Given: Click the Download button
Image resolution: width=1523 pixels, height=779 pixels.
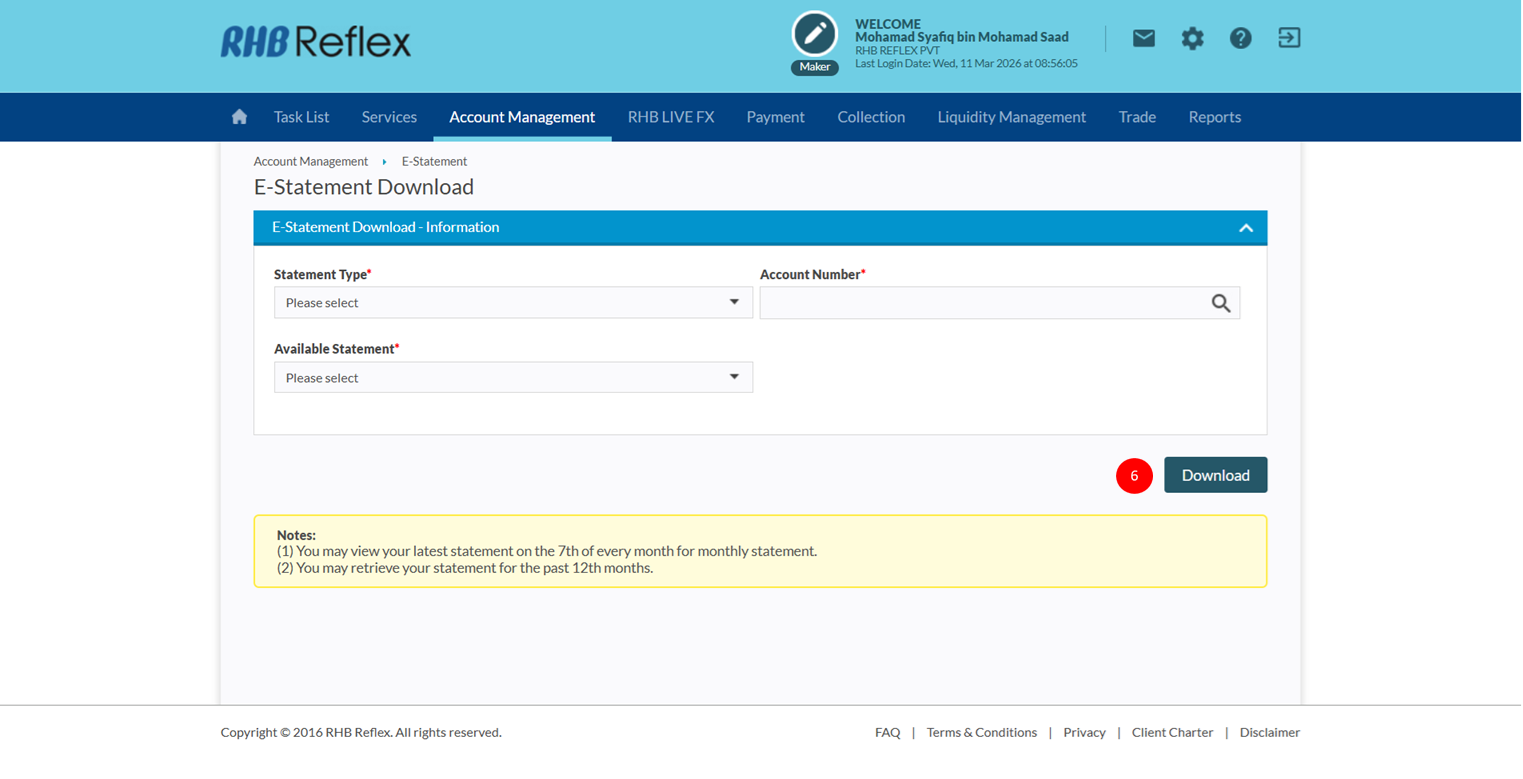Looking at the screenshot, I should point(1215,475).
